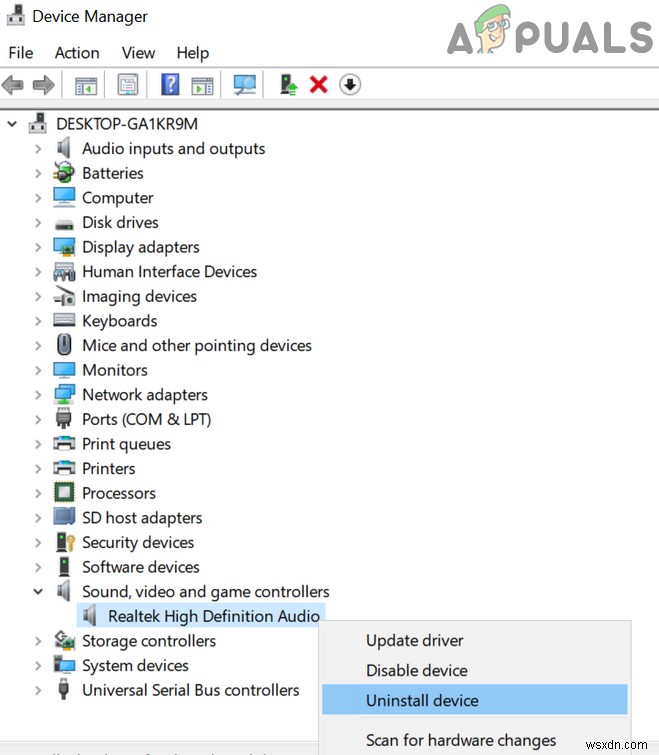Viewport: 659px width, 755px height.
Task: Disable device with the down-arrow circle icon
Action: 350,85
